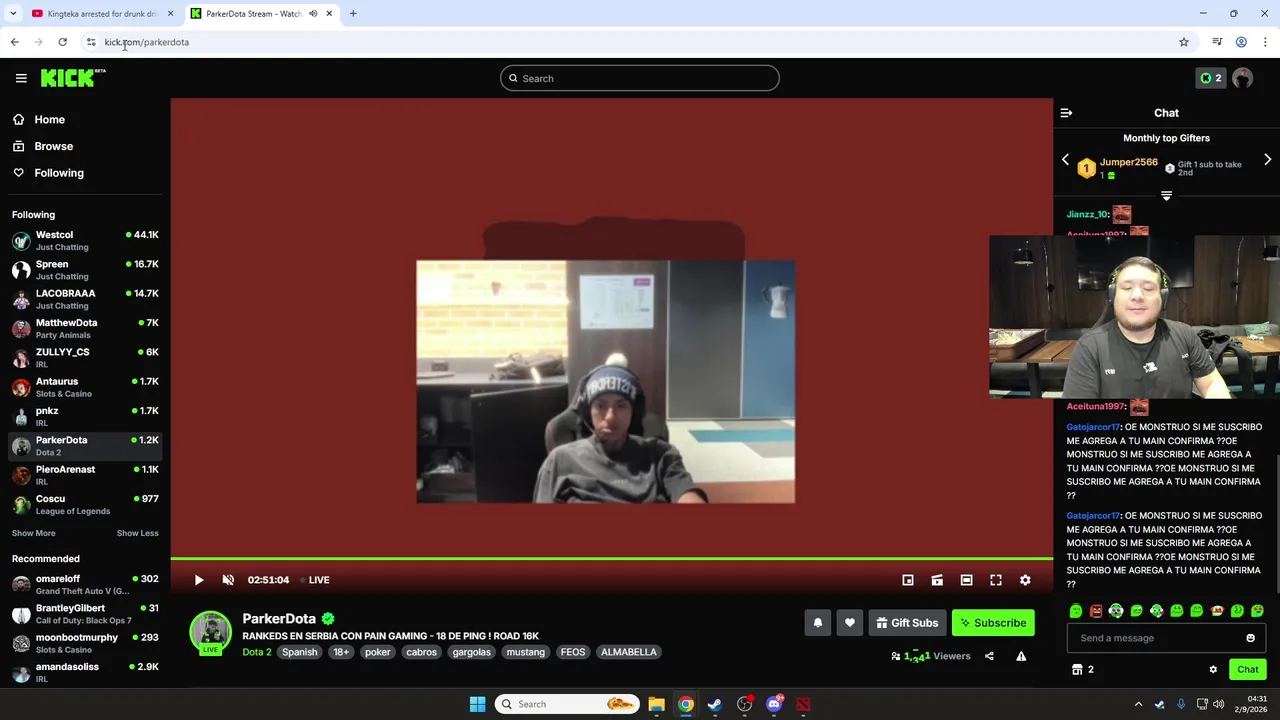Image resolution: width=1280 pixels, height=720 pixels.
Task: Send message with the Chat button
Action: coord(1248,669)
